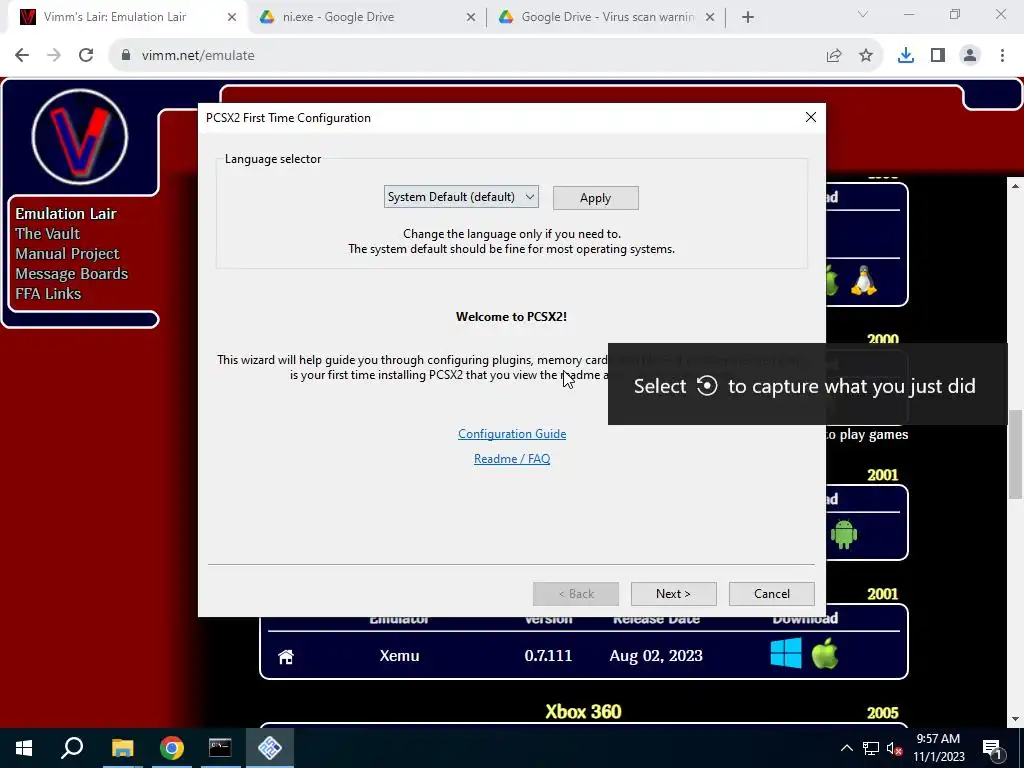Open Chrome downloads
The height and width of the screenshot is (768, 1024).
pyautogui.click(x=906, y=56)
